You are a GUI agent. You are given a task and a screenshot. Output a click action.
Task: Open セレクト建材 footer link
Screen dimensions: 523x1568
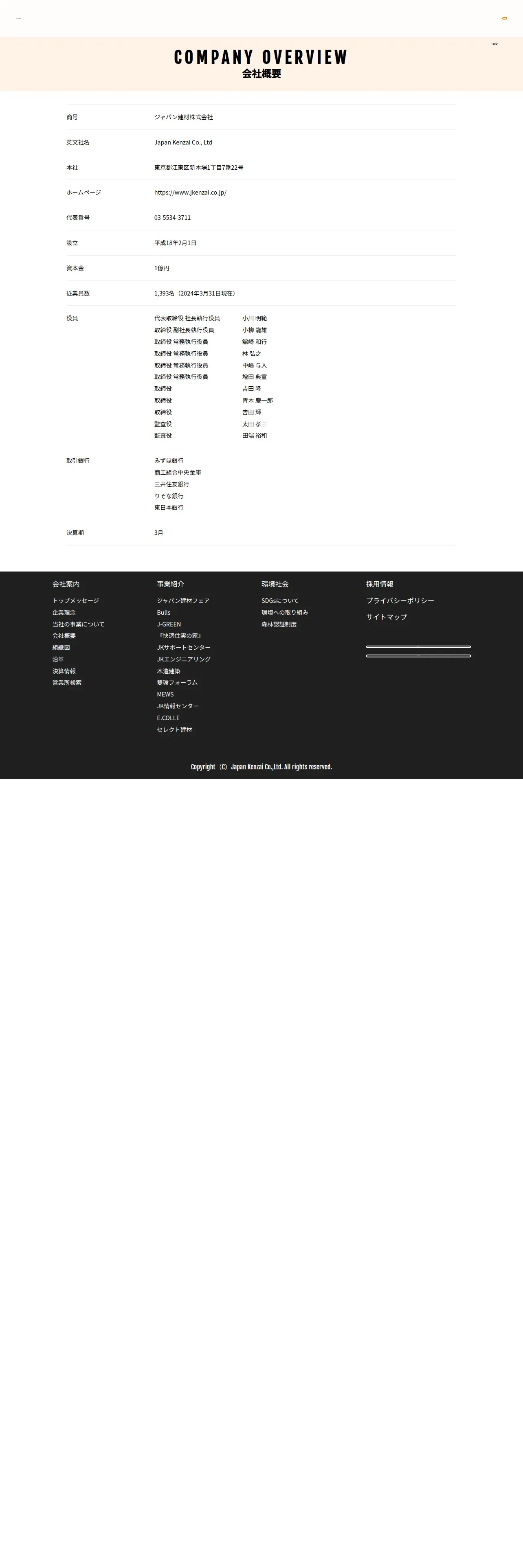pyautogui.click(x=175, y=730)
